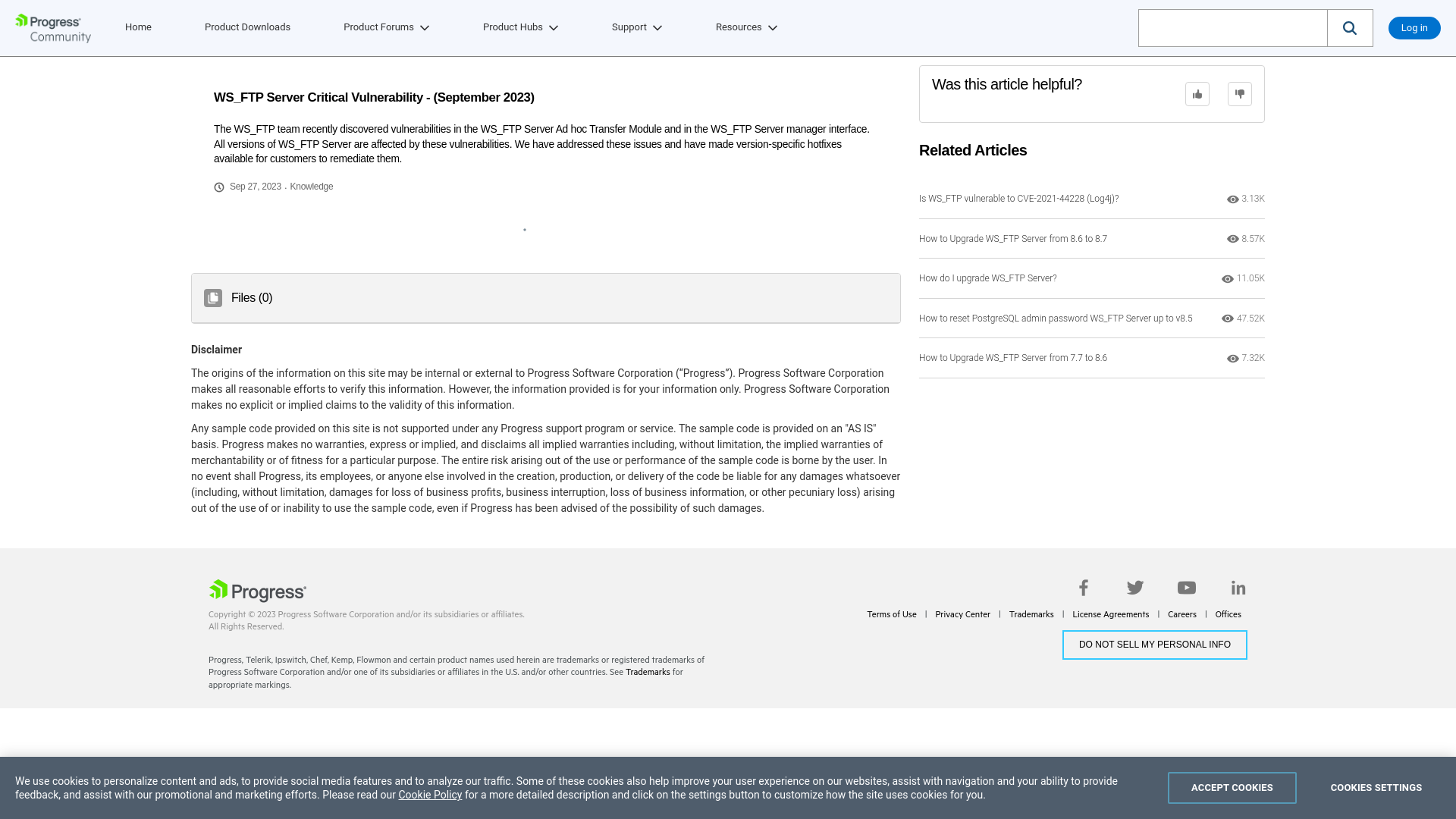
Task: Click eye icon next to 11.05K views
Action: (1228, 279)
